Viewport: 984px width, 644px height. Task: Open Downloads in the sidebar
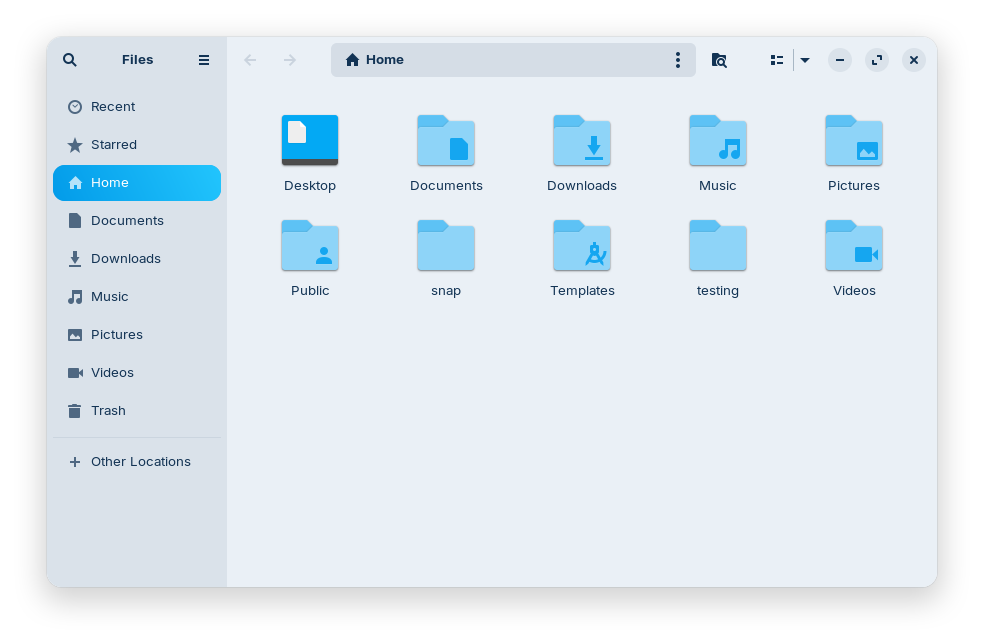pyautogui.click(x=137, y=259)
